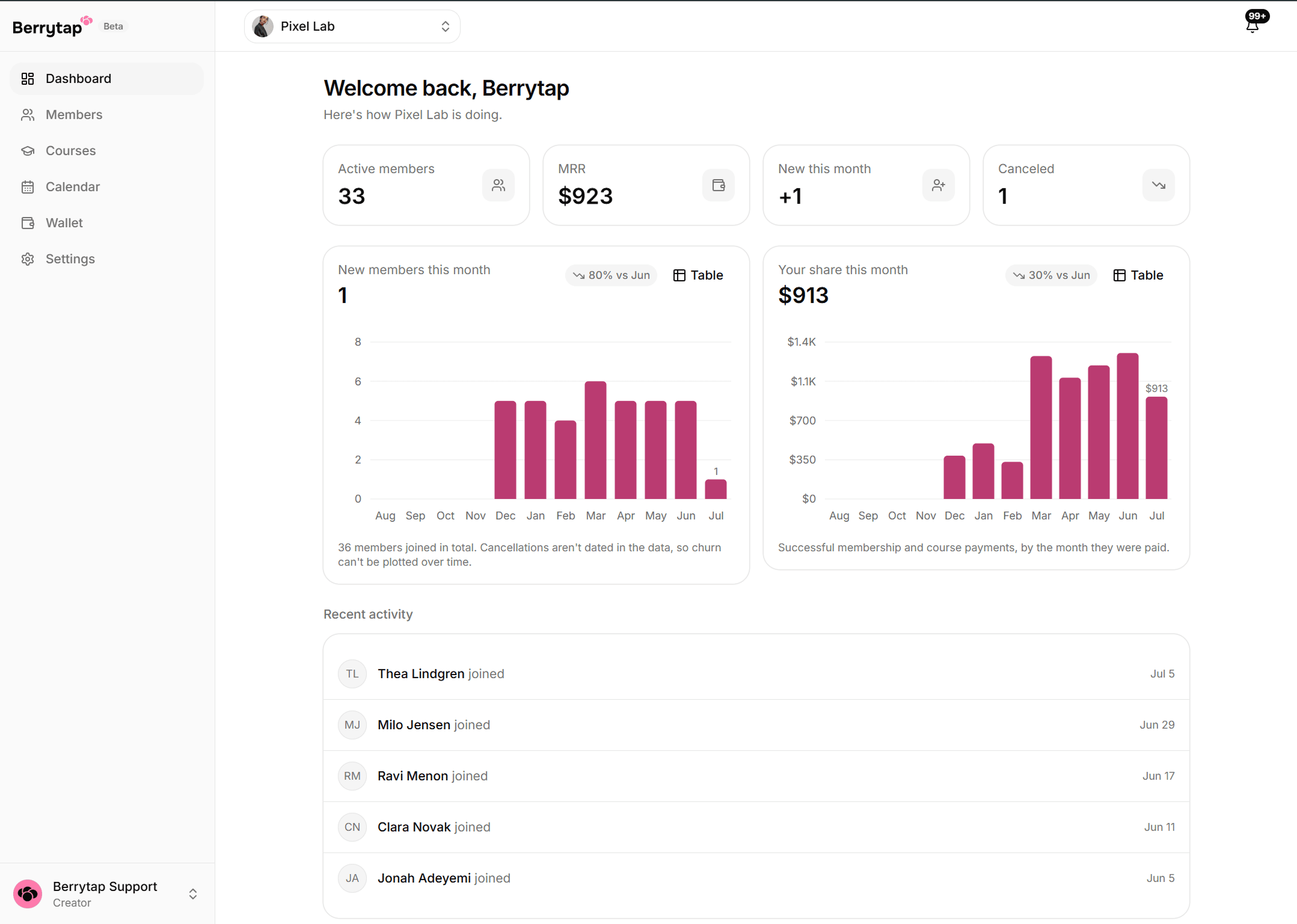
Task: Open Courses section
Action: (107, 151)
